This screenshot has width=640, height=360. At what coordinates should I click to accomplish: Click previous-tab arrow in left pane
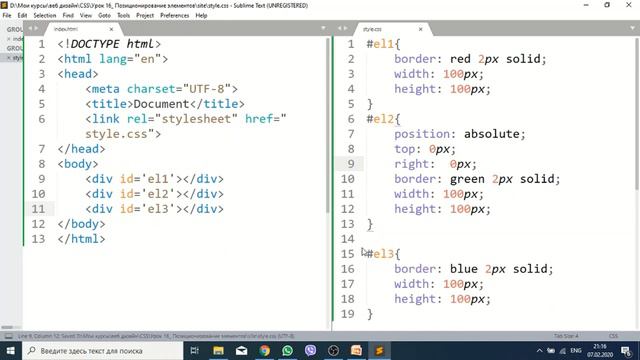tap(29, 28)
